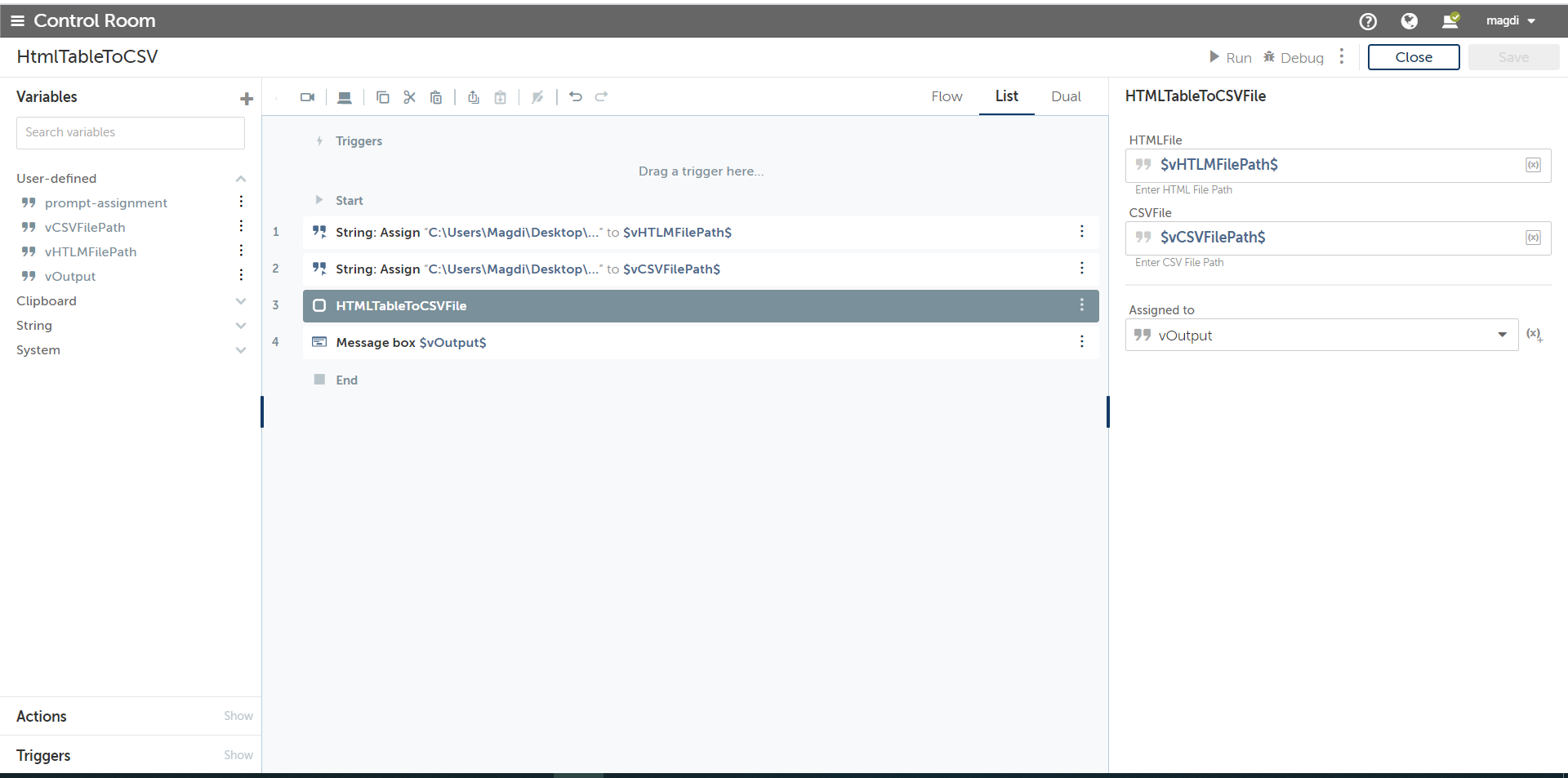Create new variable beside Assigned to

pos(1535,335)
